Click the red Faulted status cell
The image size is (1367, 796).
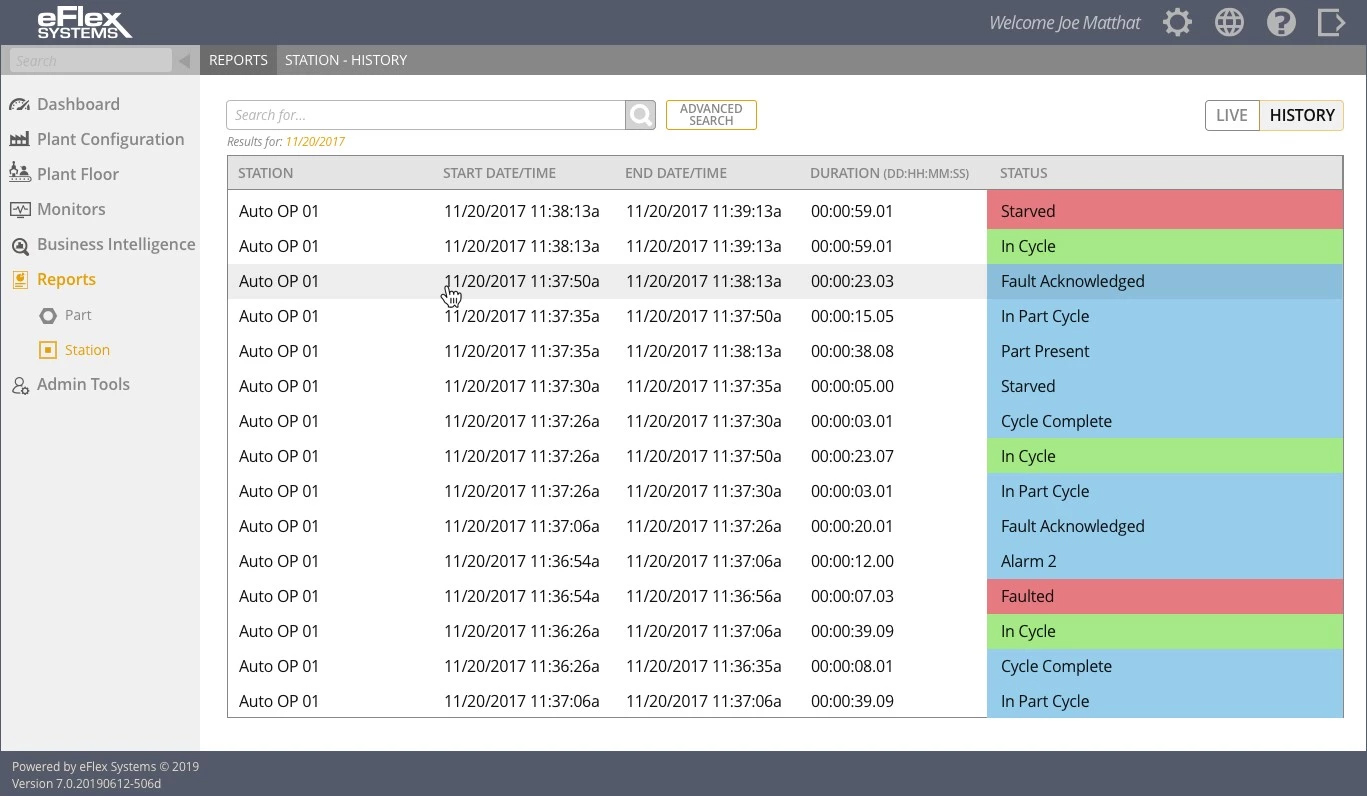pos(1164,596)
